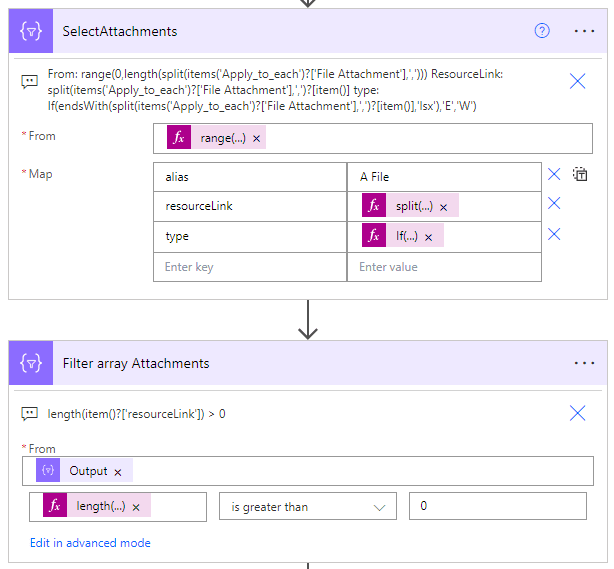The height and width of the screenshot is (569, 614).
Task: Click Edit in advanced mode link
Action: point(90,543)
